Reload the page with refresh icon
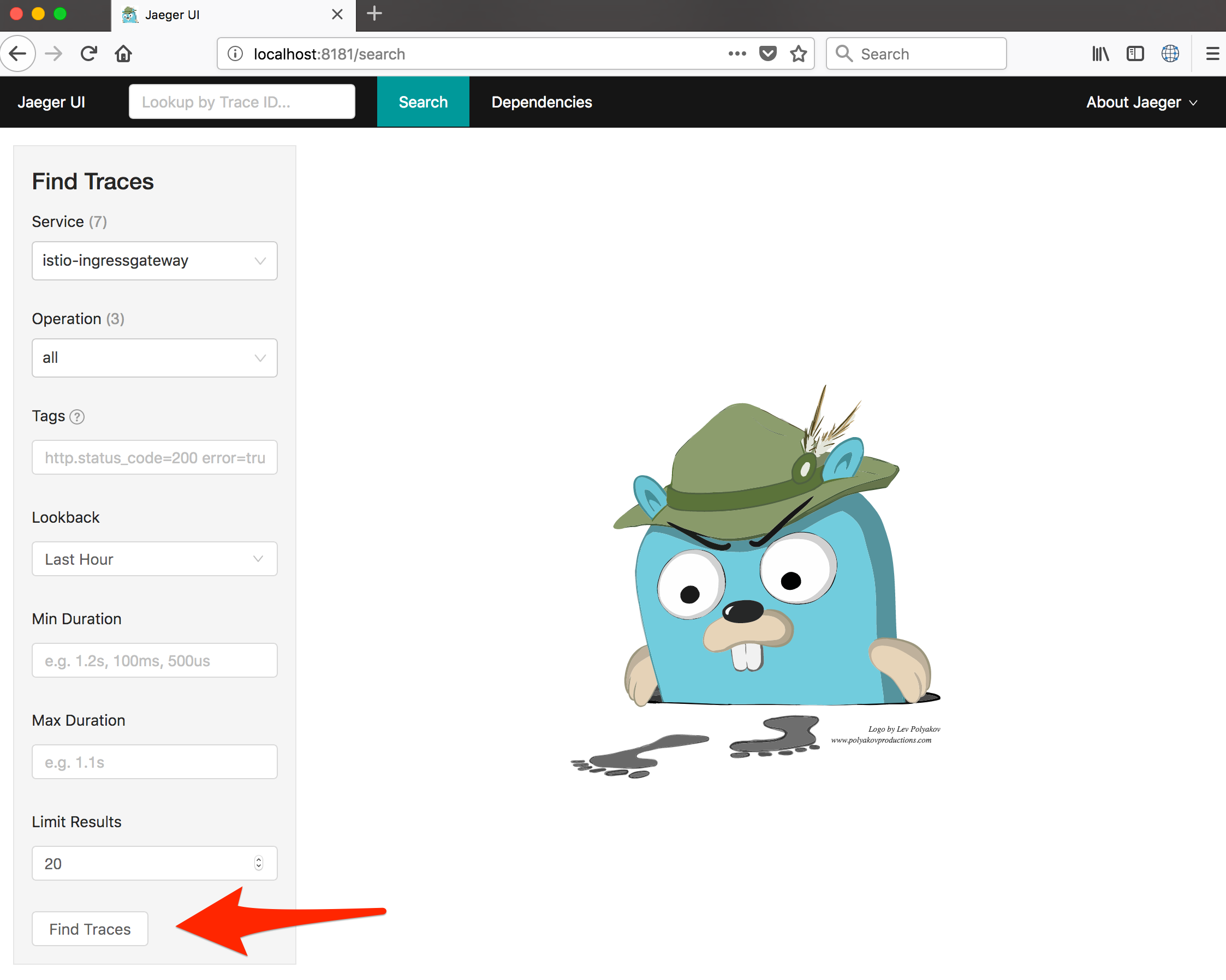The image size is (1226, 980). click(88, 54)
